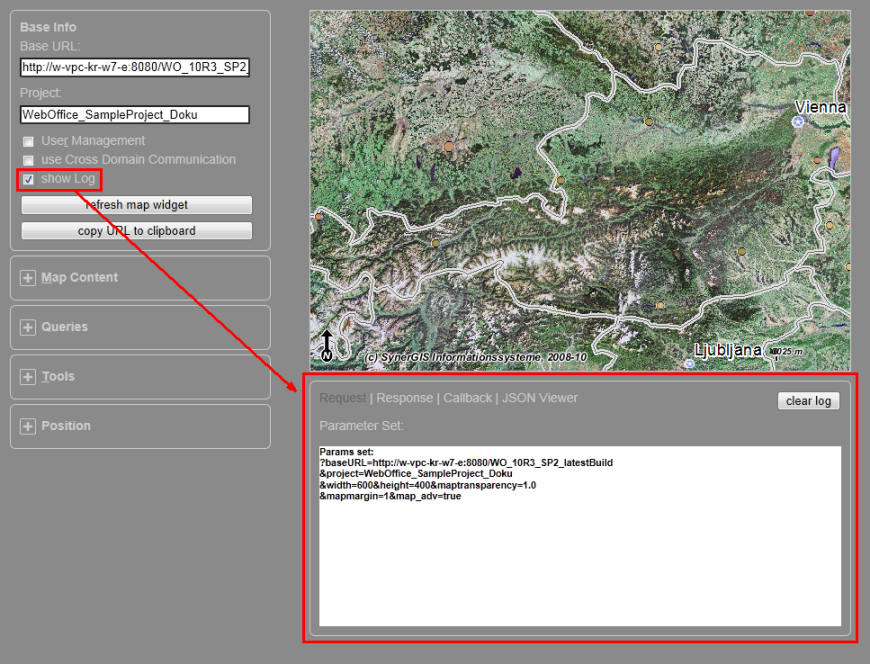Select the orange marker at the top of the map

pyautogui.click(x=657, y=47)
